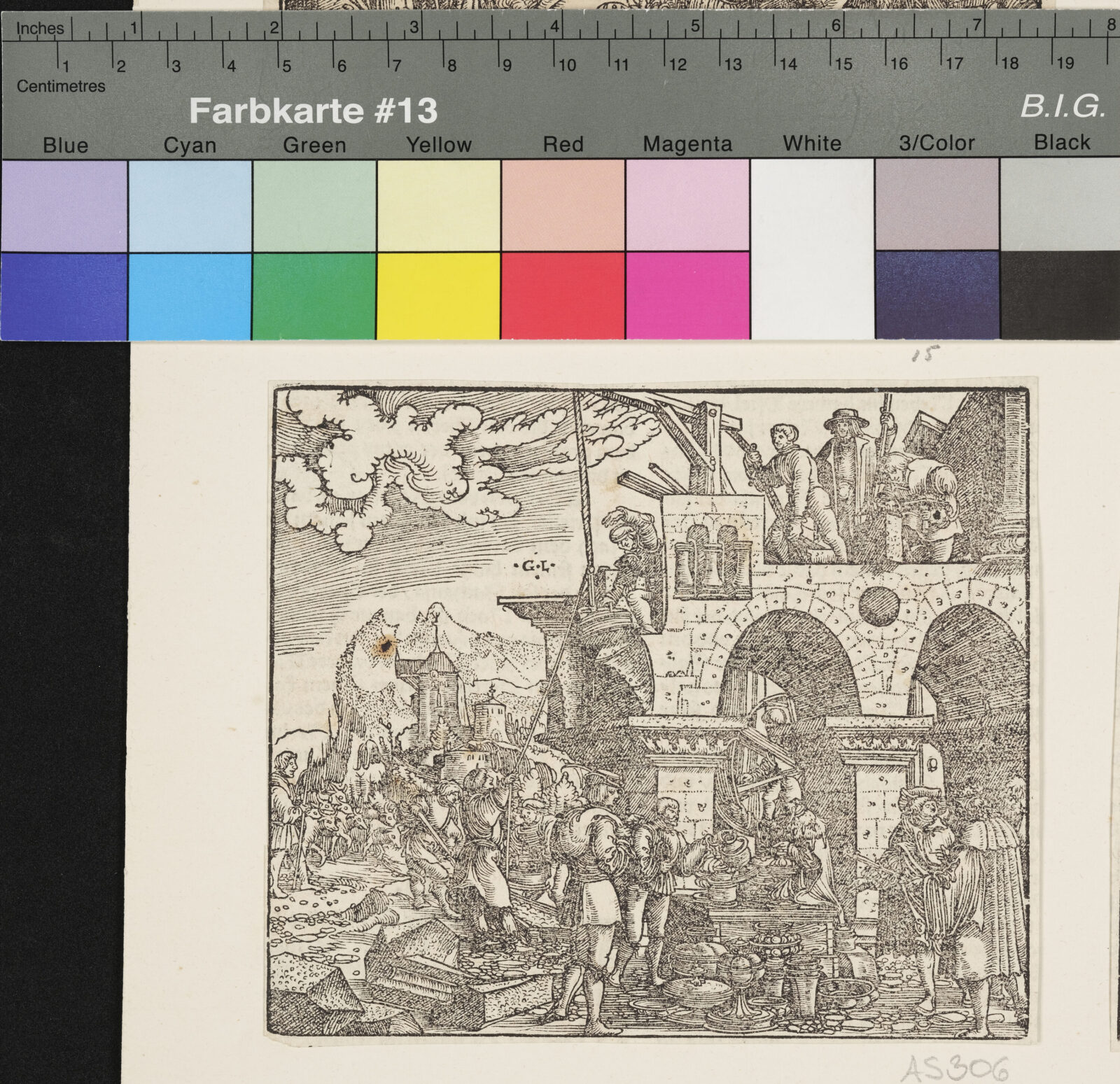
Task: Choose the saturated bright cyan swatch
Action: (x=190, y=297)
